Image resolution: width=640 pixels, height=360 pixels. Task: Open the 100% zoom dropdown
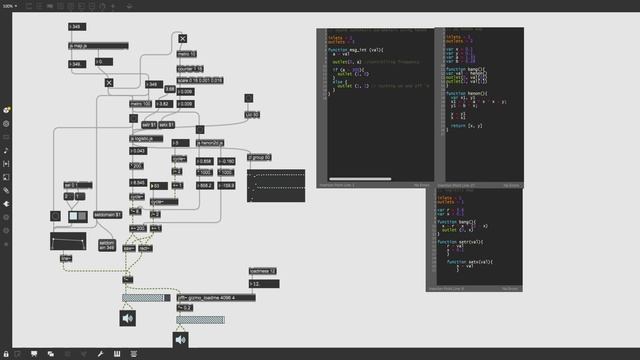pyautogui.click(x=9, y=6)
